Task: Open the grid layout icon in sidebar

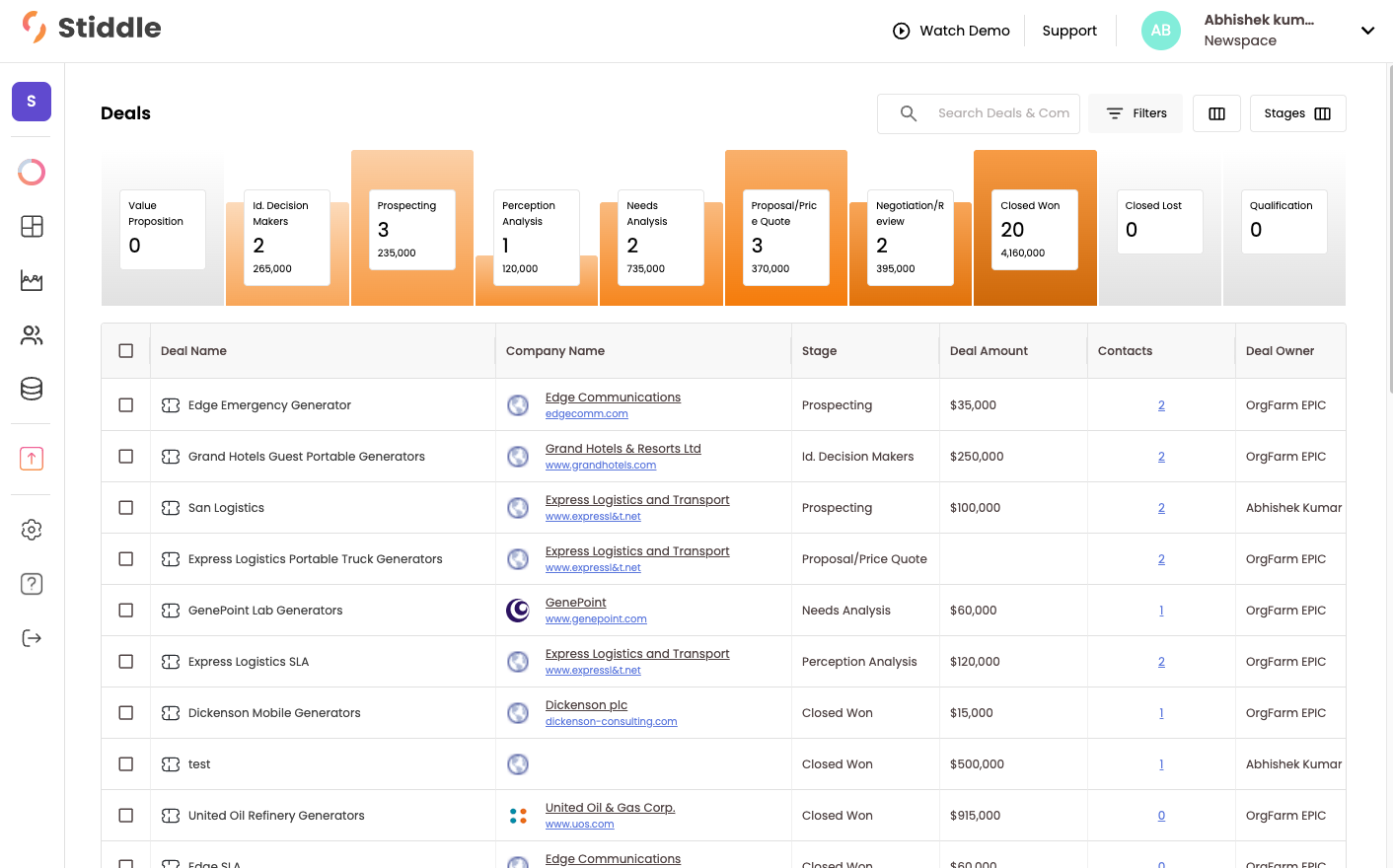Action: pos(32,227)
